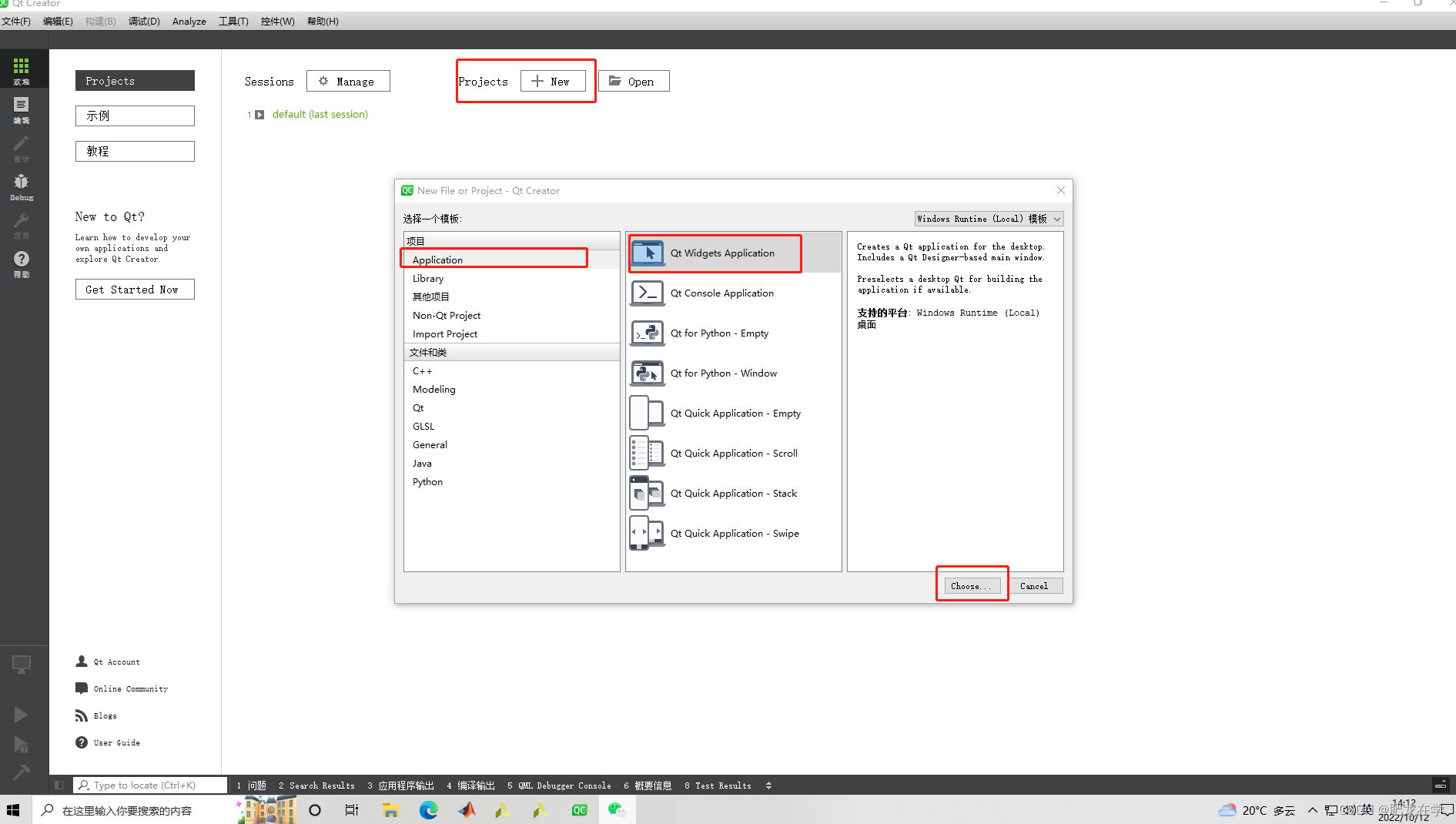
Task: Toggle the left sidebar visibility icon
Action: [x=59, y=785]
